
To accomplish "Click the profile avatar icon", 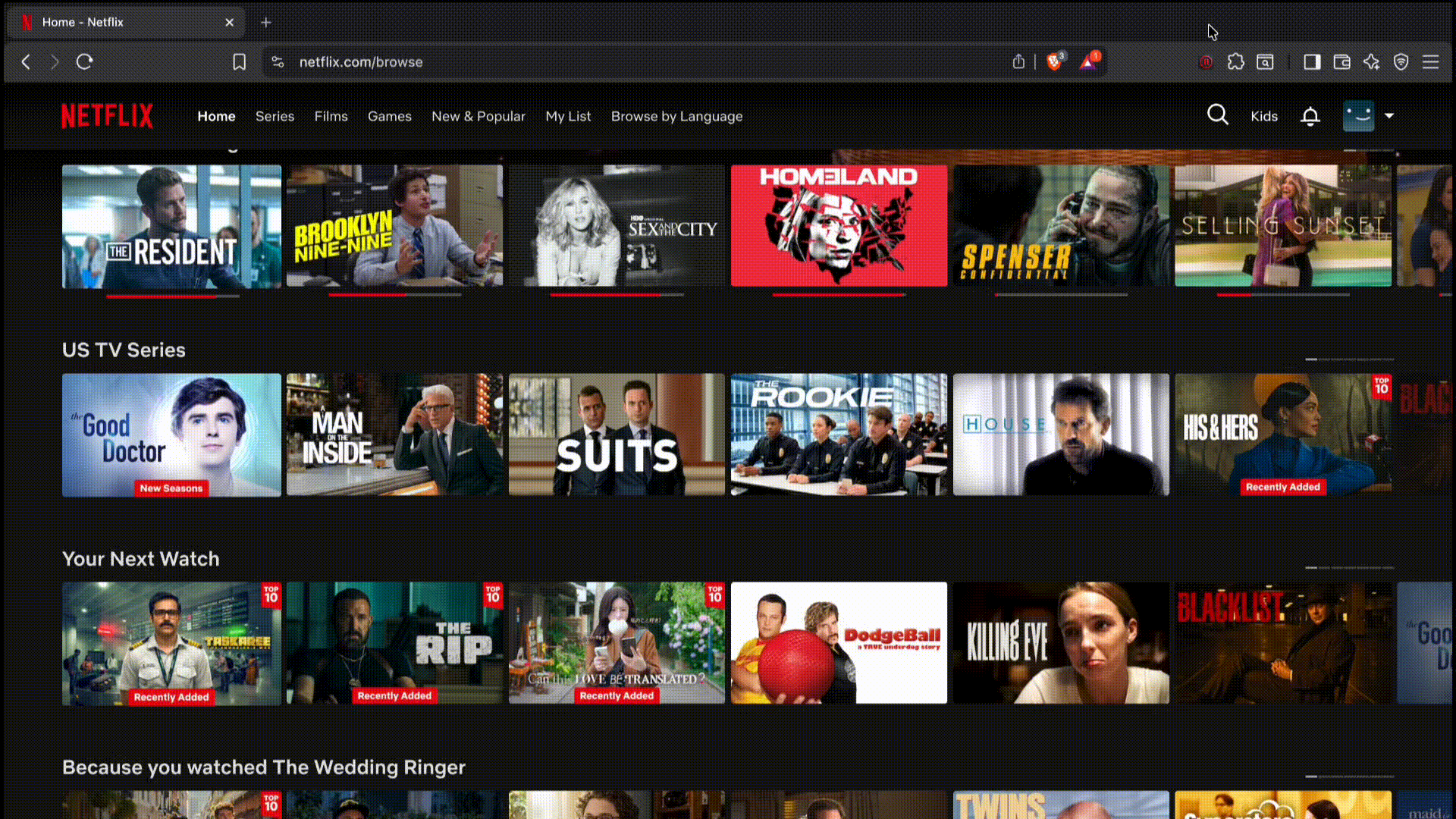I will 1358,116.
